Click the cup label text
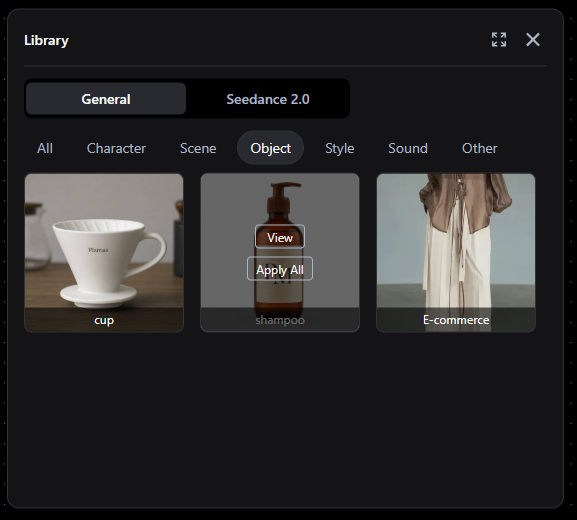The height and width of the screenshot is (520, 577). pos(104,320)
